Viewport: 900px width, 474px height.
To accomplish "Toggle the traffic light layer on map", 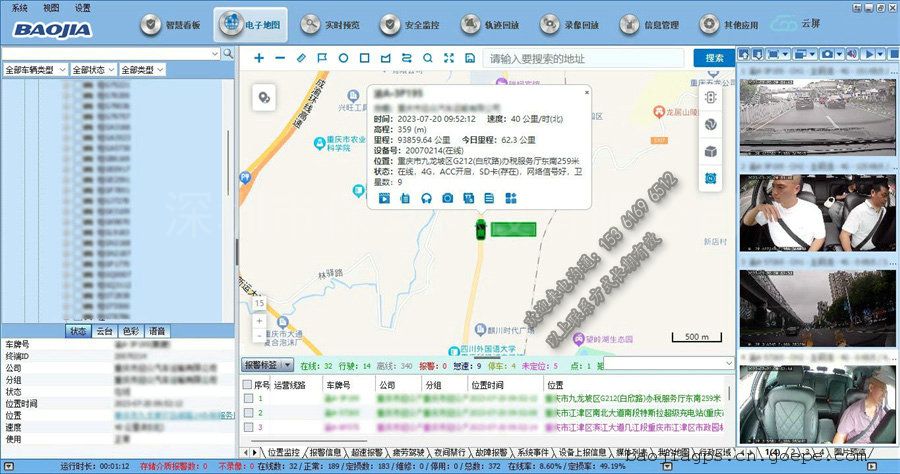I will tap(711, 98).
